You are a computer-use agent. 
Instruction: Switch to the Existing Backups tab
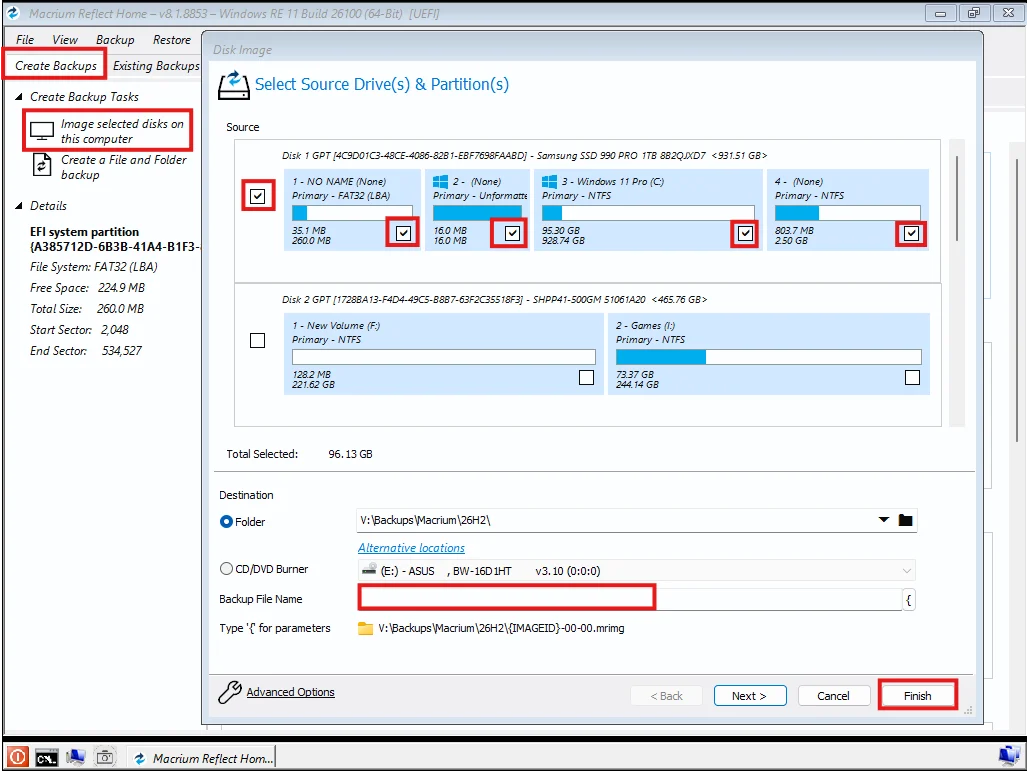[156, 66]
